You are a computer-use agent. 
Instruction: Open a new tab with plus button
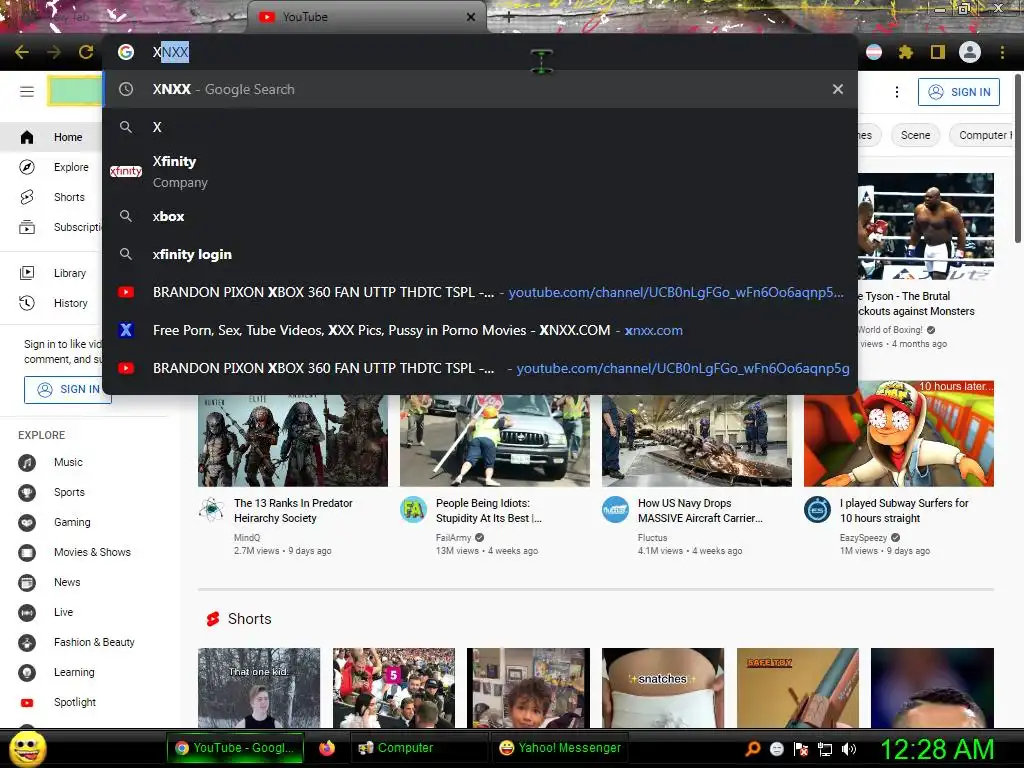point(509,18)
